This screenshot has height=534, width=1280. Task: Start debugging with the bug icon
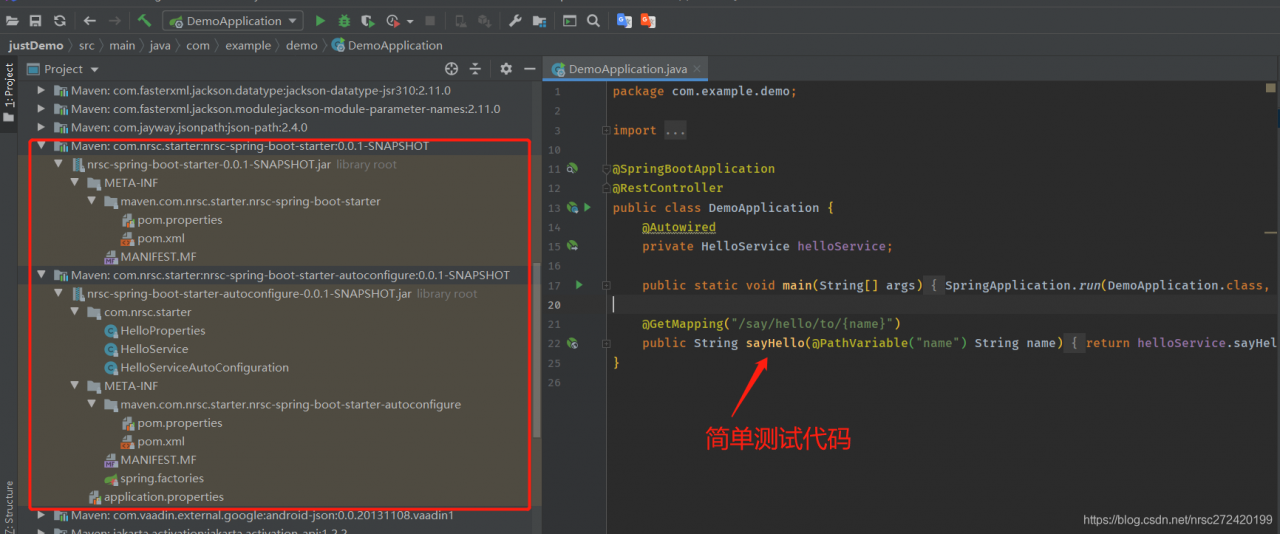345,20
